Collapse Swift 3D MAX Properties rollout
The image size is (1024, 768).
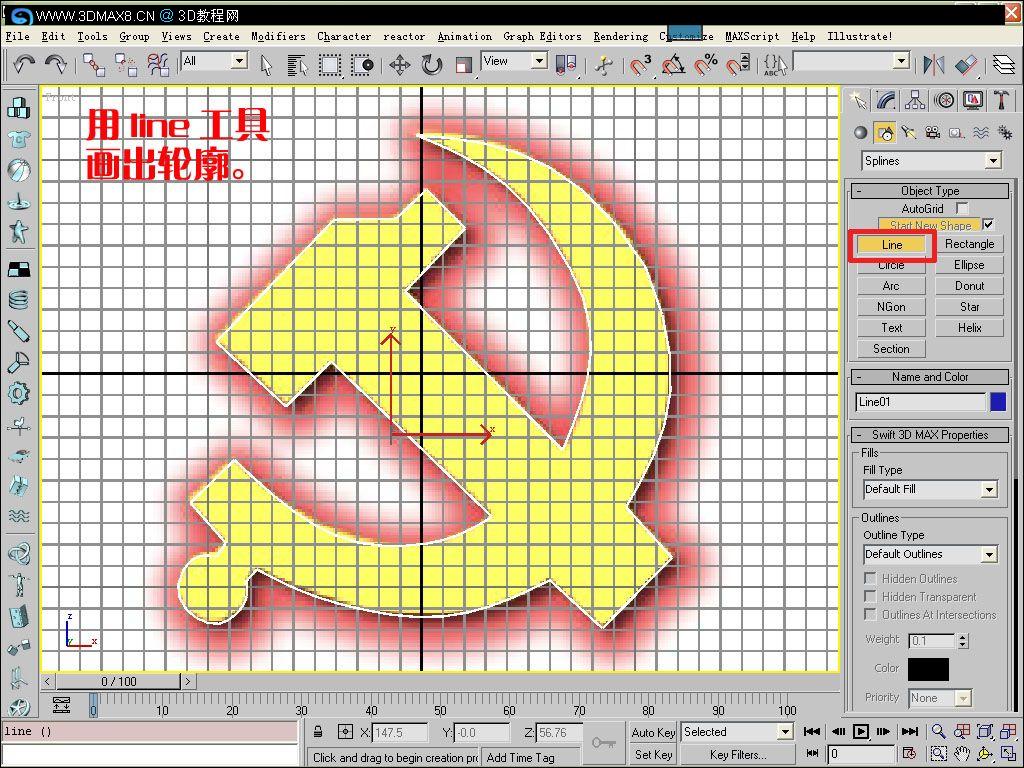click(x=930, y=435)
